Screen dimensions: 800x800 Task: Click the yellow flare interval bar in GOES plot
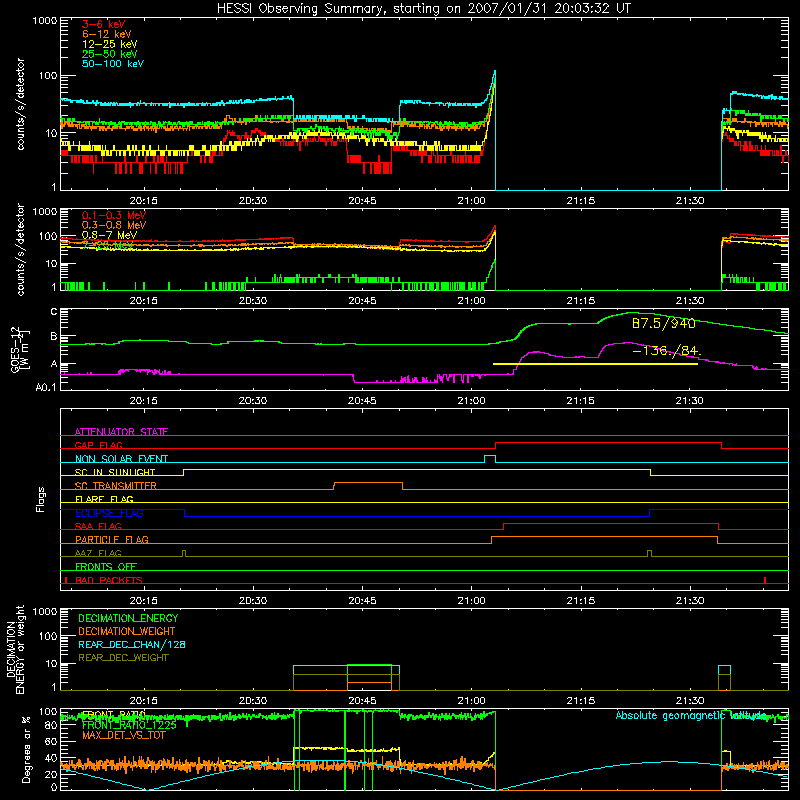[x=595, y=364]
